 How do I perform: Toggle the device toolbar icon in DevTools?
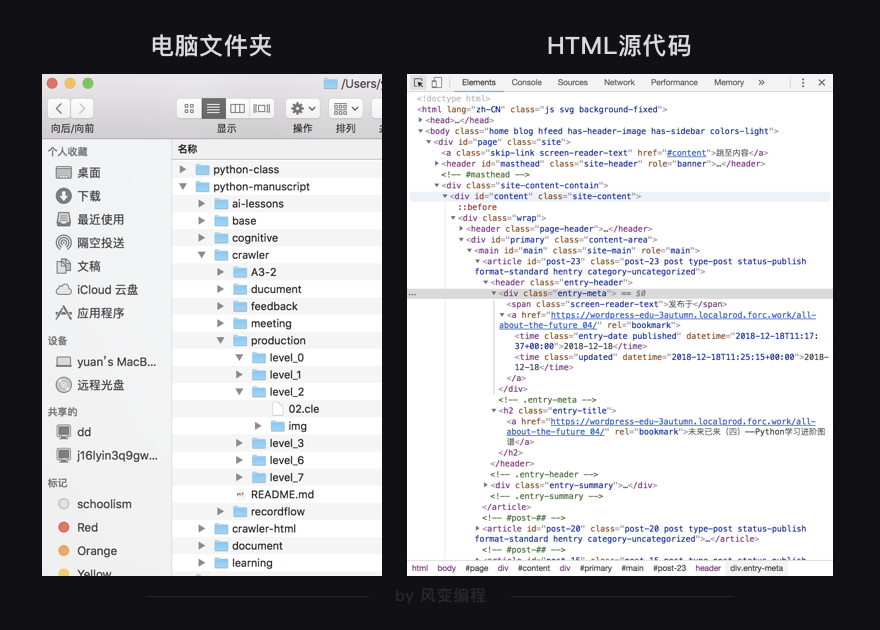tap(437, 83)
